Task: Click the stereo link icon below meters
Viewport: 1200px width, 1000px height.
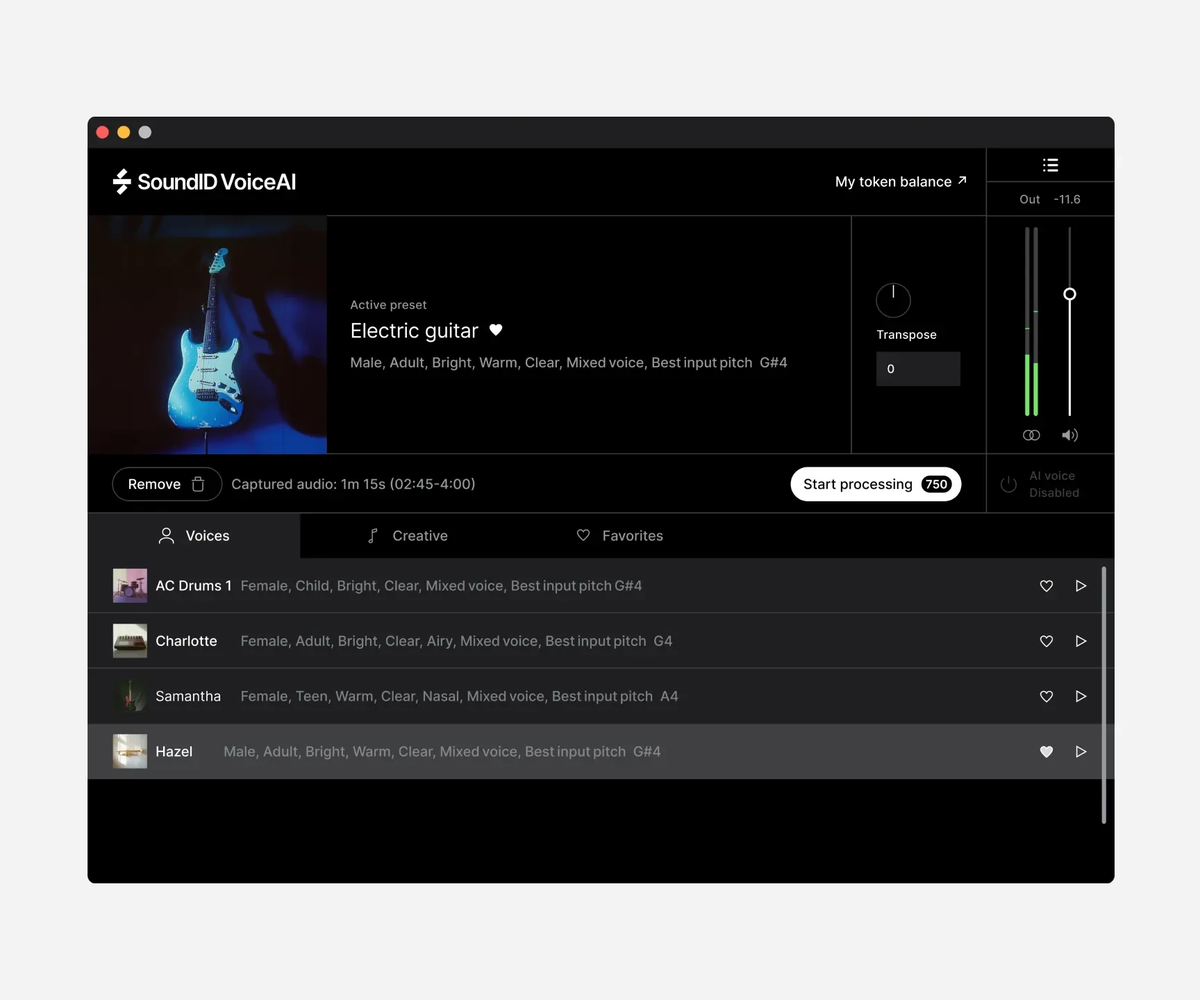Action: [x=1031, y=435]
